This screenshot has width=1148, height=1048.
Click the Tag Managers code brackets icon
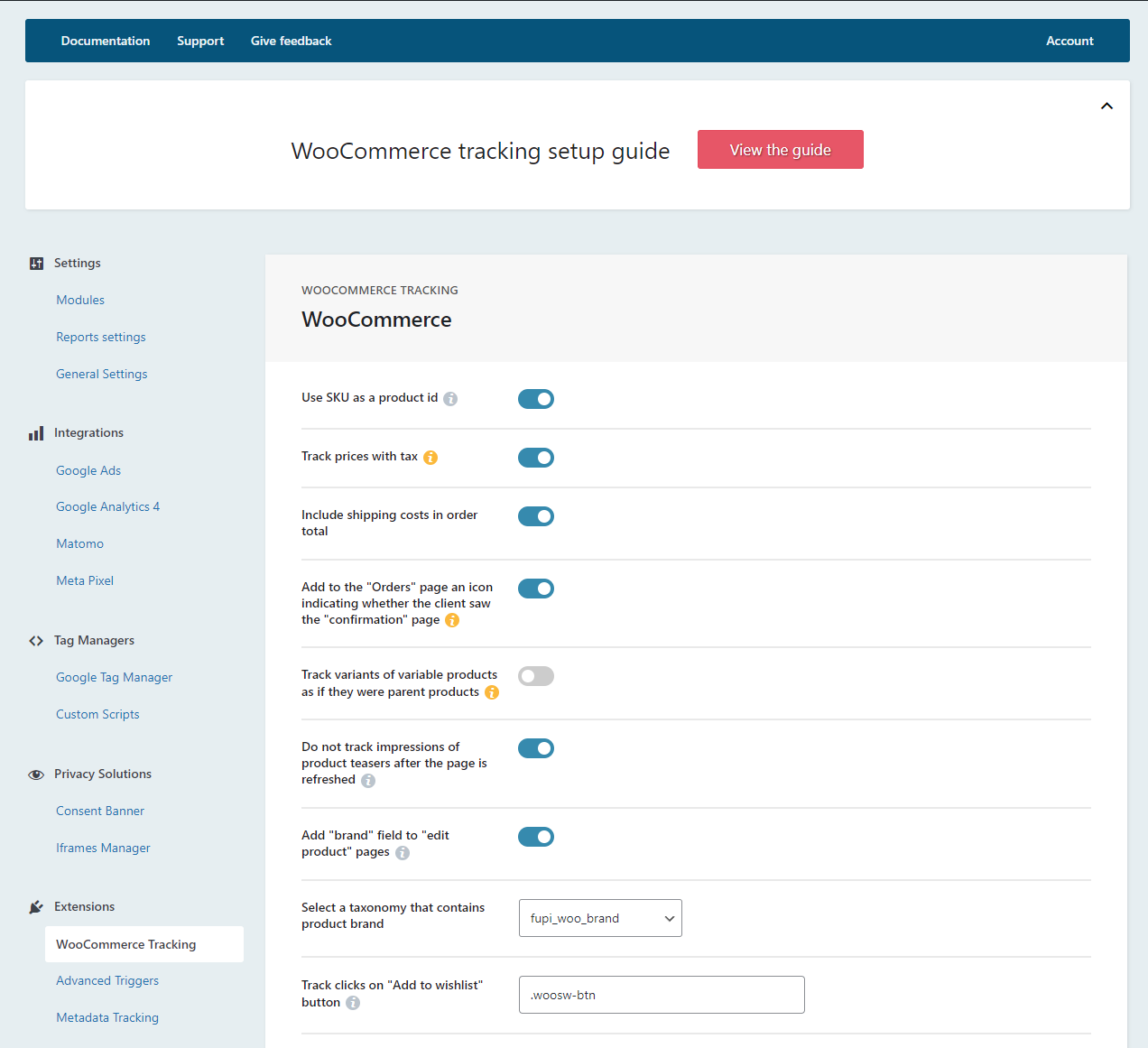click(36, 641)
